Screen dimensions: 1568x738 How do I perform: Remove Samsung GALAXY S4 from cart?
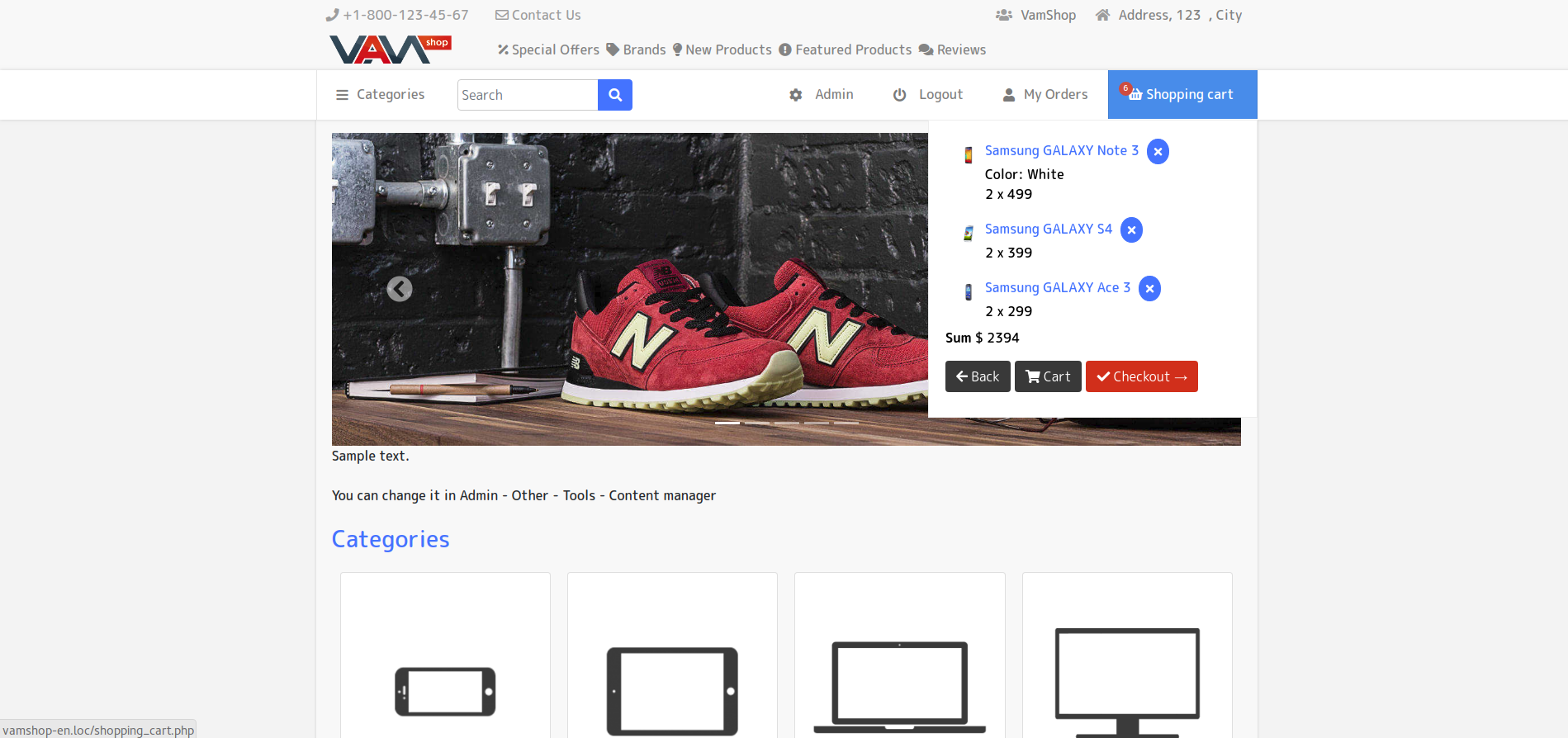[1131, 230]
